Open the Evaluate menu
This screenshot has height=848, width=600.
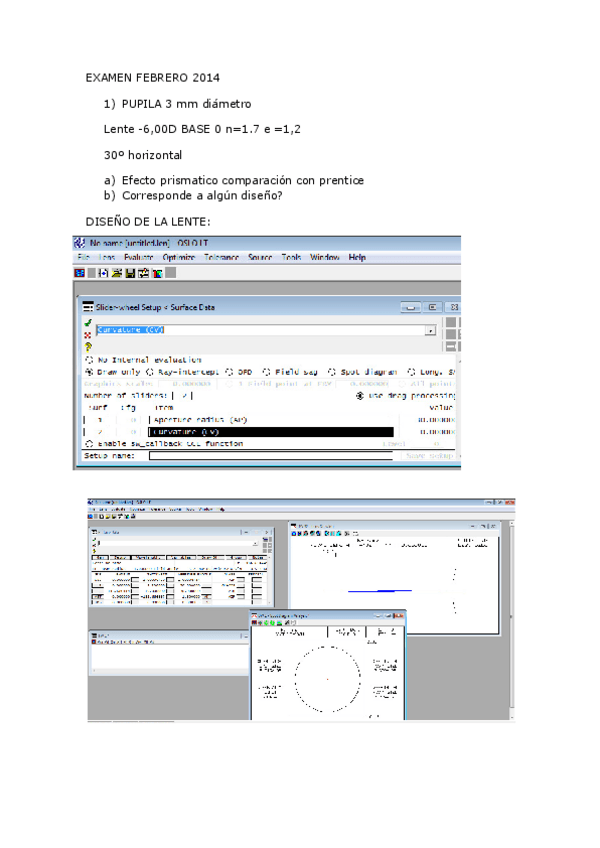tap(139, 257)
